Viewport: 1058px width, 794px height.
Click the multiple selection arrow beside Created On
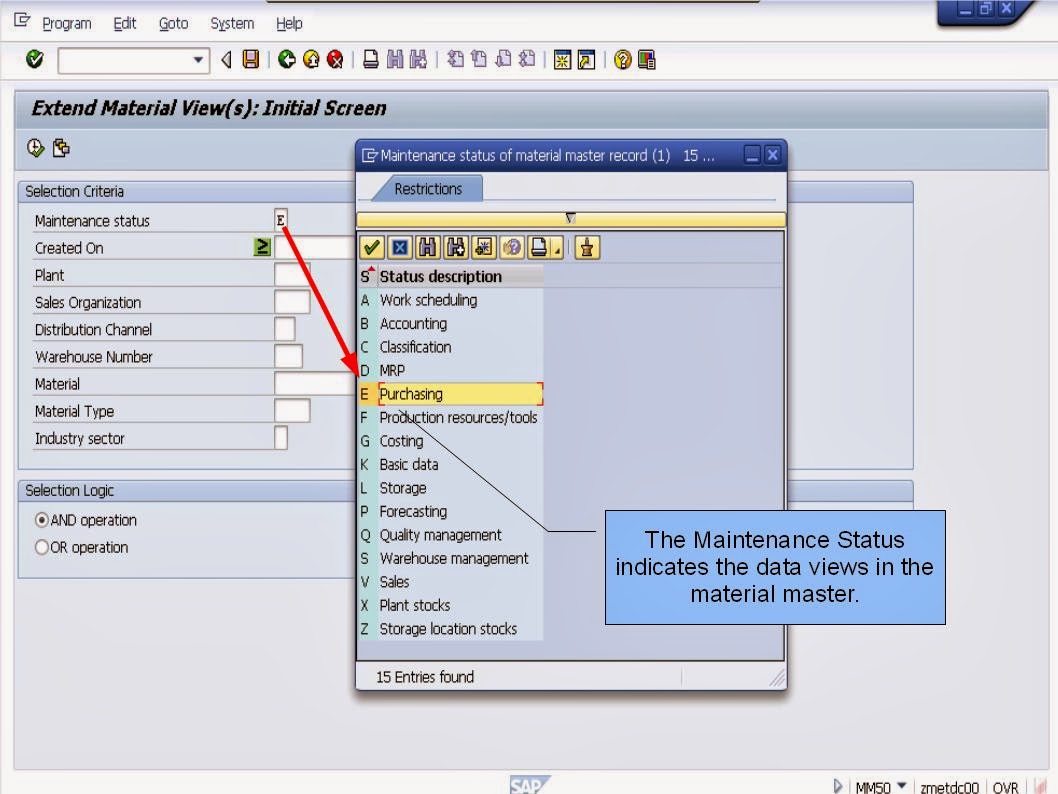(260, 247)
